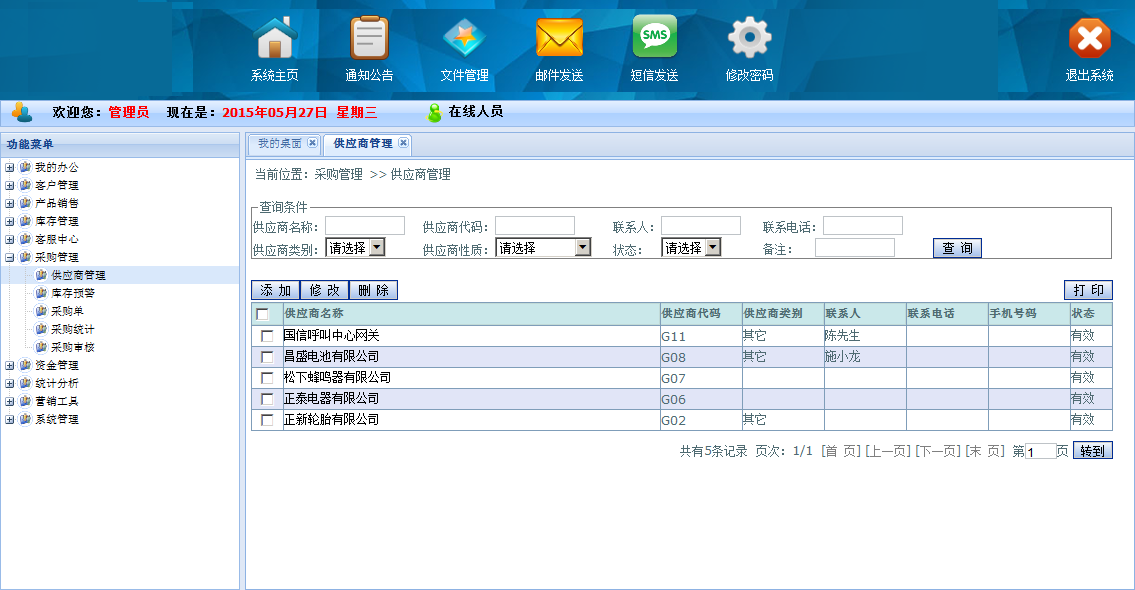Open the 供应商性质 dropdown

pos(542,248)
